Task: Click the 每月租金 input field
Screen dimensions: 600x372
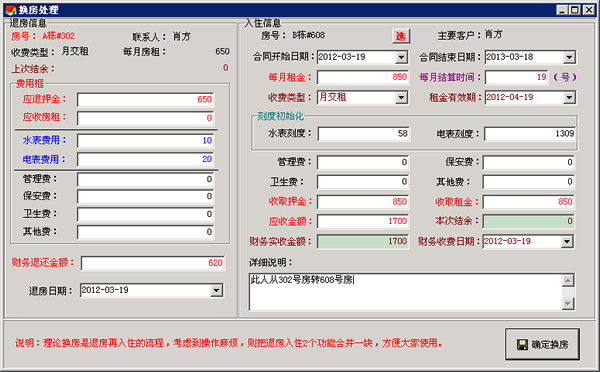Action: click(x=363, y=77)
